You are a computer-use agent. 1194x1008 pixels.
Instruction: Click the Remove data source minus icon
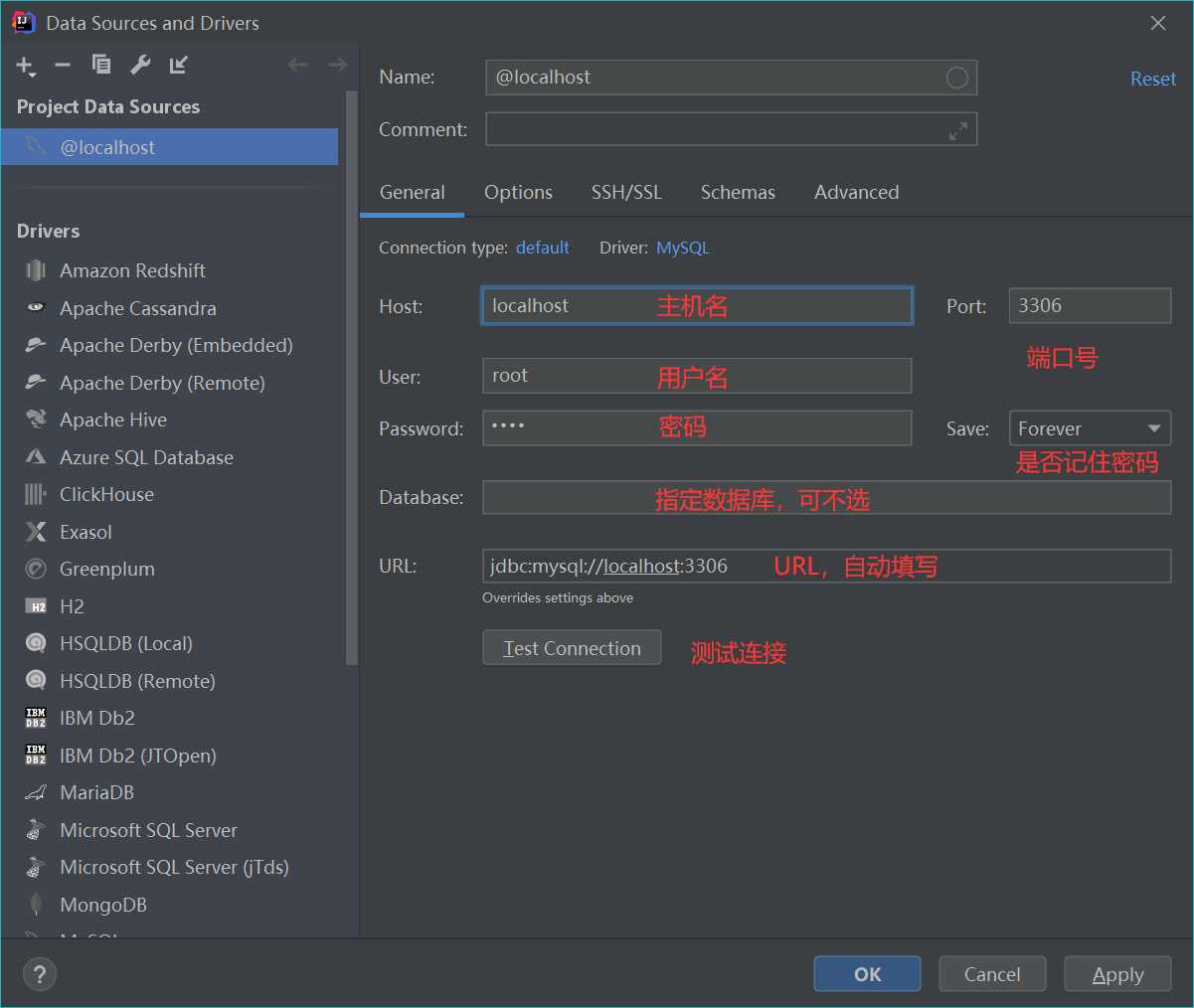pos(63,65)
